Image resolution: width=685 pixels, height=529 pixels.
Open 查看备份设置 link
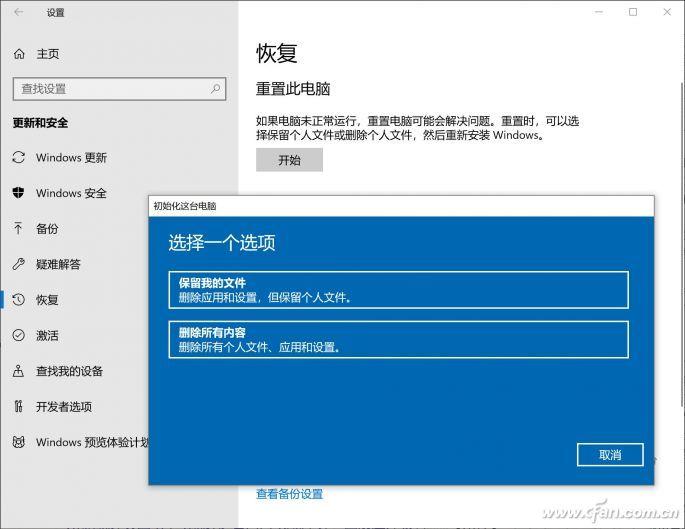[x=289, y=494]
